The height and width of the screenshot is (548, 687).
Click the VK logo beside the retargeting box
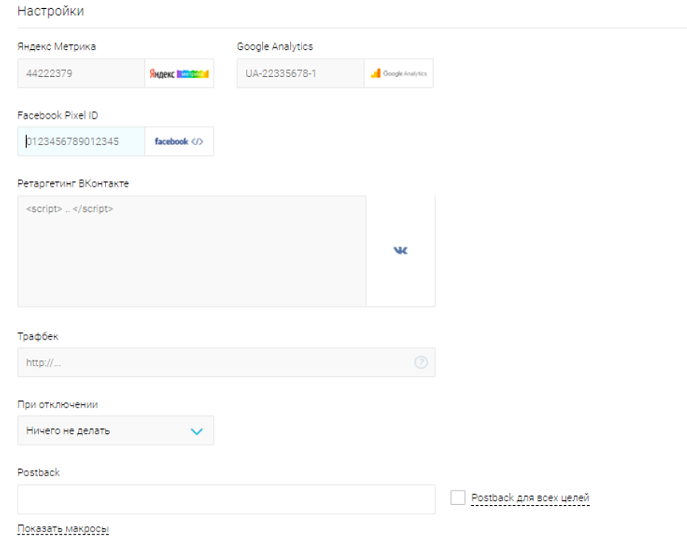pos(400,251)
